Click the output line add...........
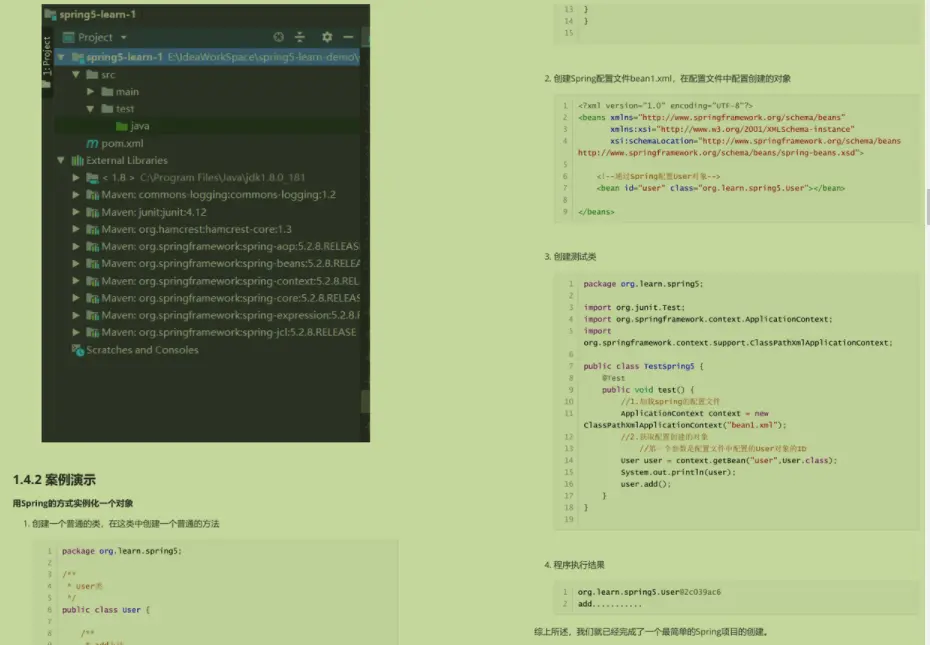 point(610,604)
